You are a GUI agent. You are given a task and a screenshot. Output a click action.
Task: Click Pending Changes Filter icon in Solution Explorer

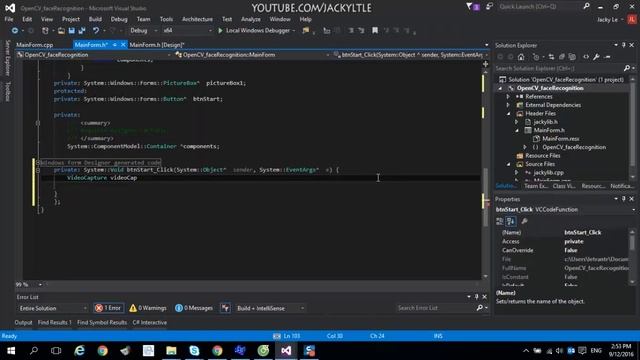pos(536,57)
